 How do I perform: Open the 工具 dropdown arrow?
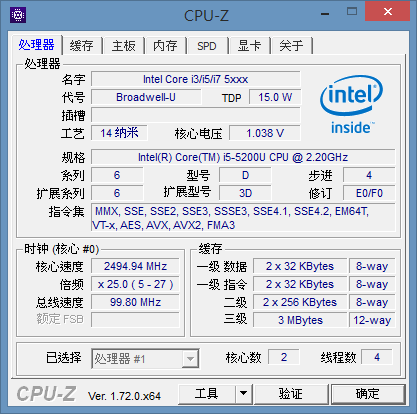244,394
